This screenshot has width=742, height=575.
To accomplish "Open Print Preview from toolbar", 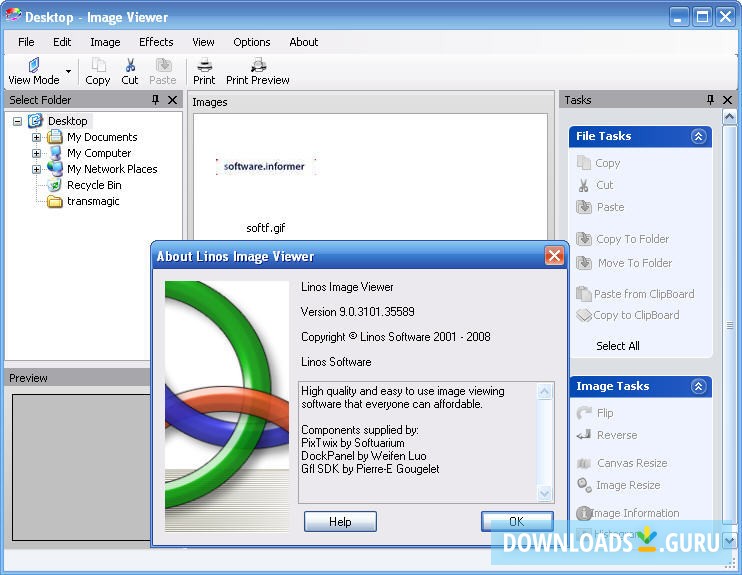I will click(x=257, y=71).
